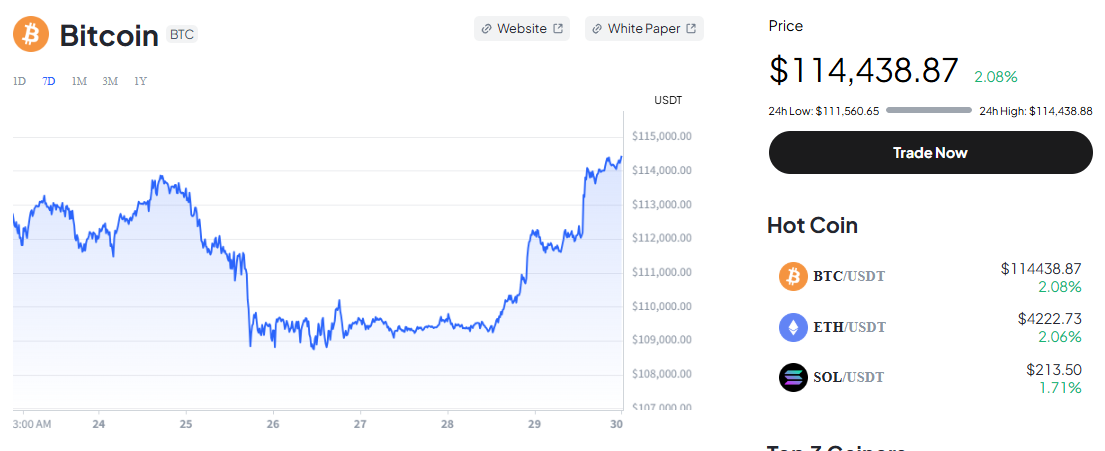
Task: Click the BTC coin icon in Hot Coin
Action: 793,276
